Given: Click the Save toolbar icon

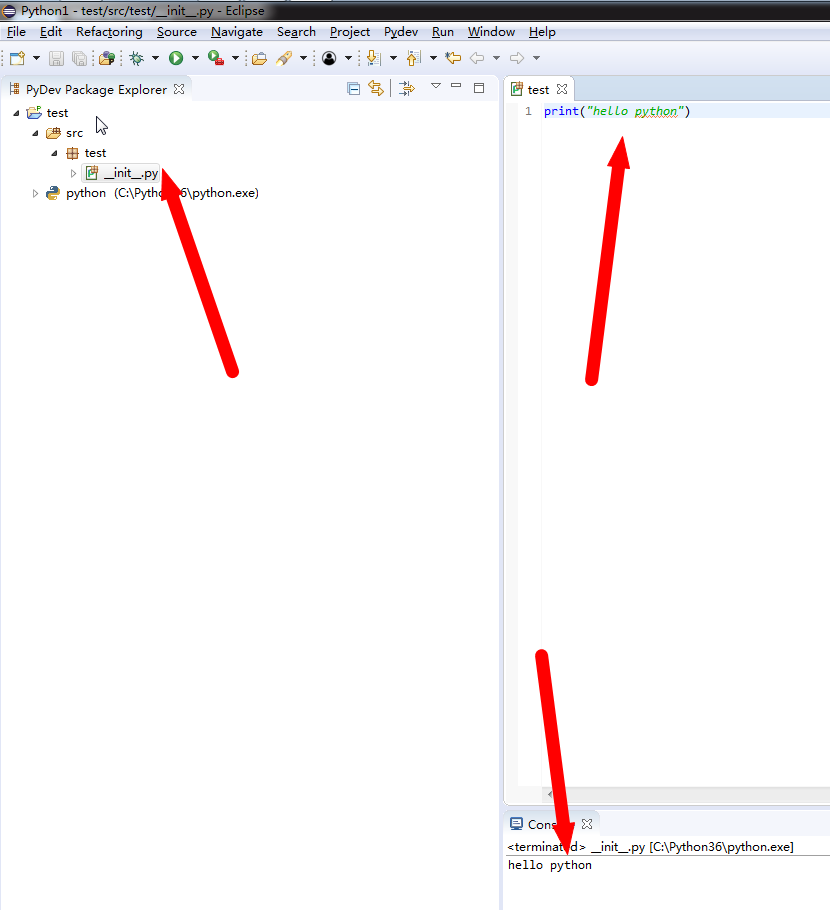Looking at the screenshot, I should [x=56, y=58].
